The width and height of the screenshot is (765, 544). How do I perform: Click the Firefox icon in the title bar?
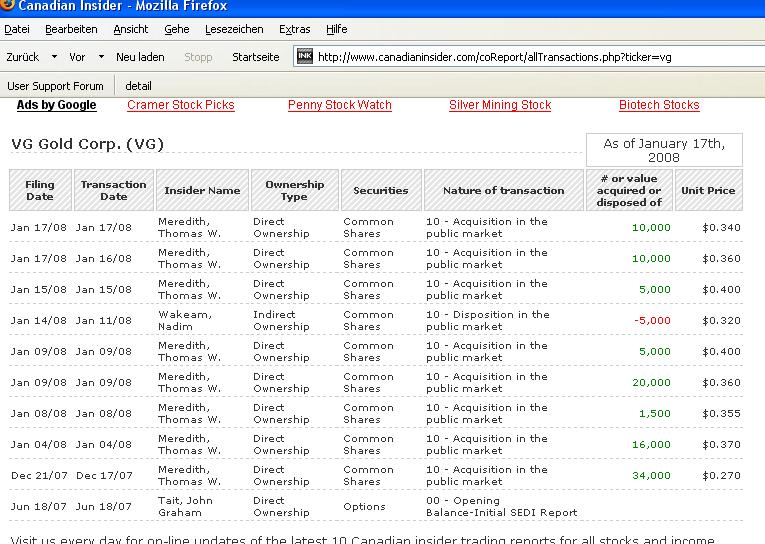pyautogui.click(x=8, y=5)
